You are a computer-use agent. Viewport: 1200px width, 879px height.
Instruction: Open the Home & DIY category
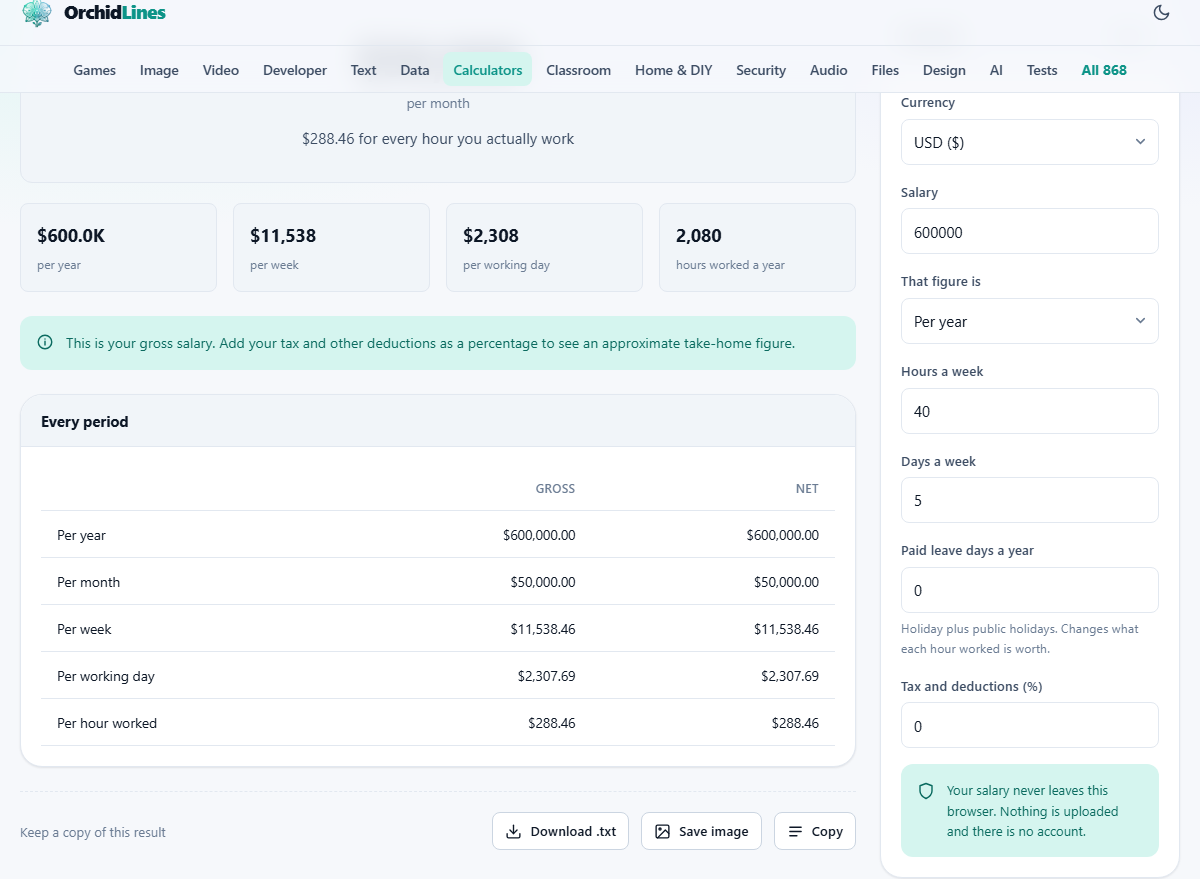[x=674, y=70]
